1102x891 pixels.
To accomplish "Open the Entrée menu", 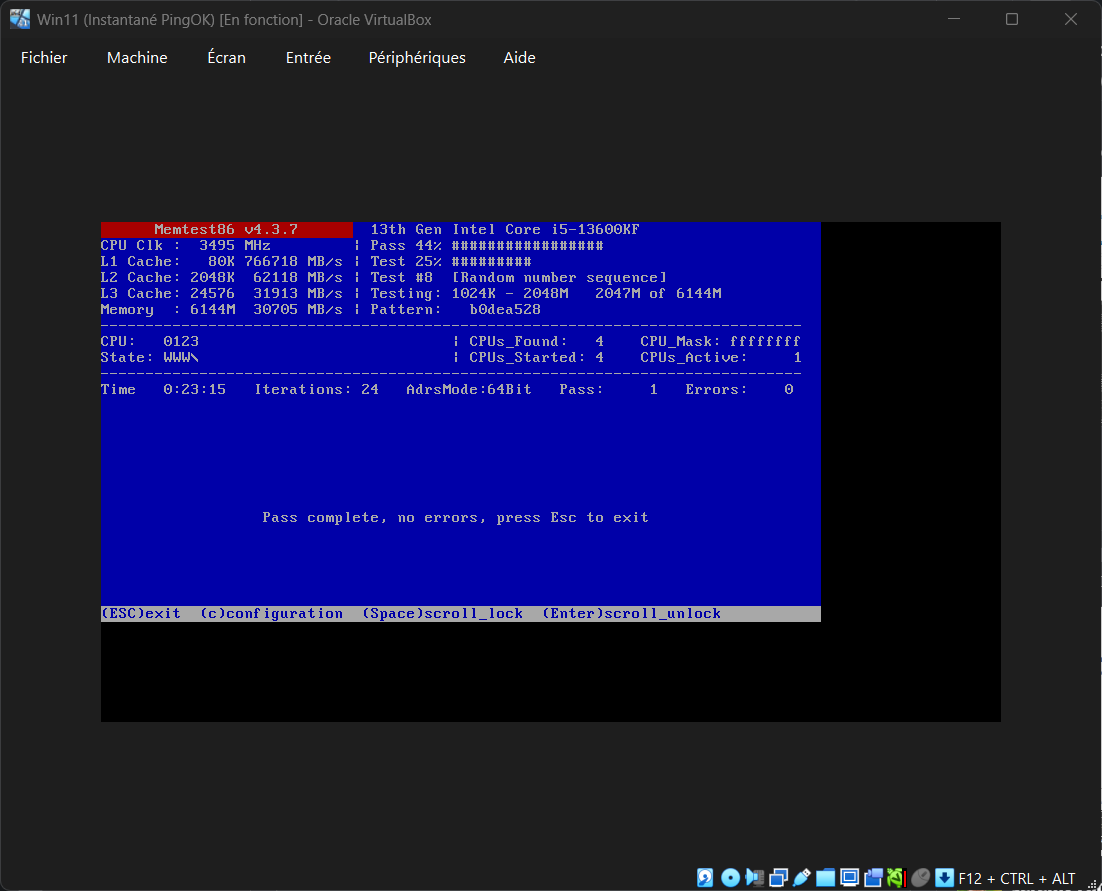I will [x=308, y=58].
